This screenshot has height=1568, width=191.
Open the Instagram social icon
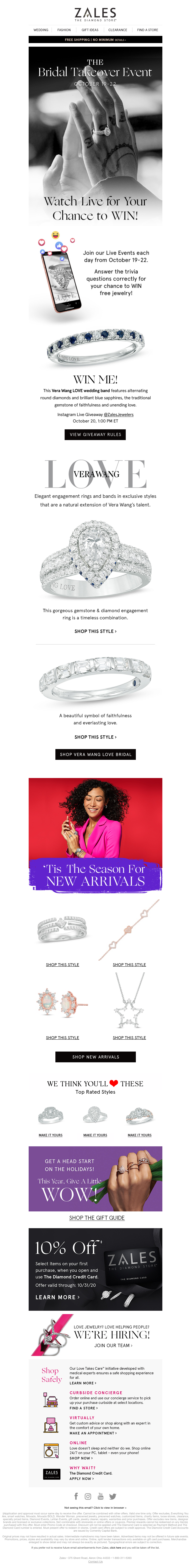[x=88, y=1496]
